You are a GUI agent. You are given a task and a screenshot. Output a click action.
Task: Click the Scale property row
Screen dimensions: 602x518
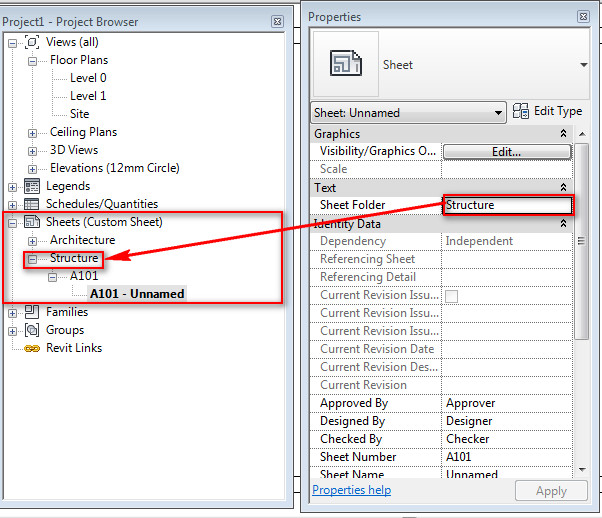441,169
